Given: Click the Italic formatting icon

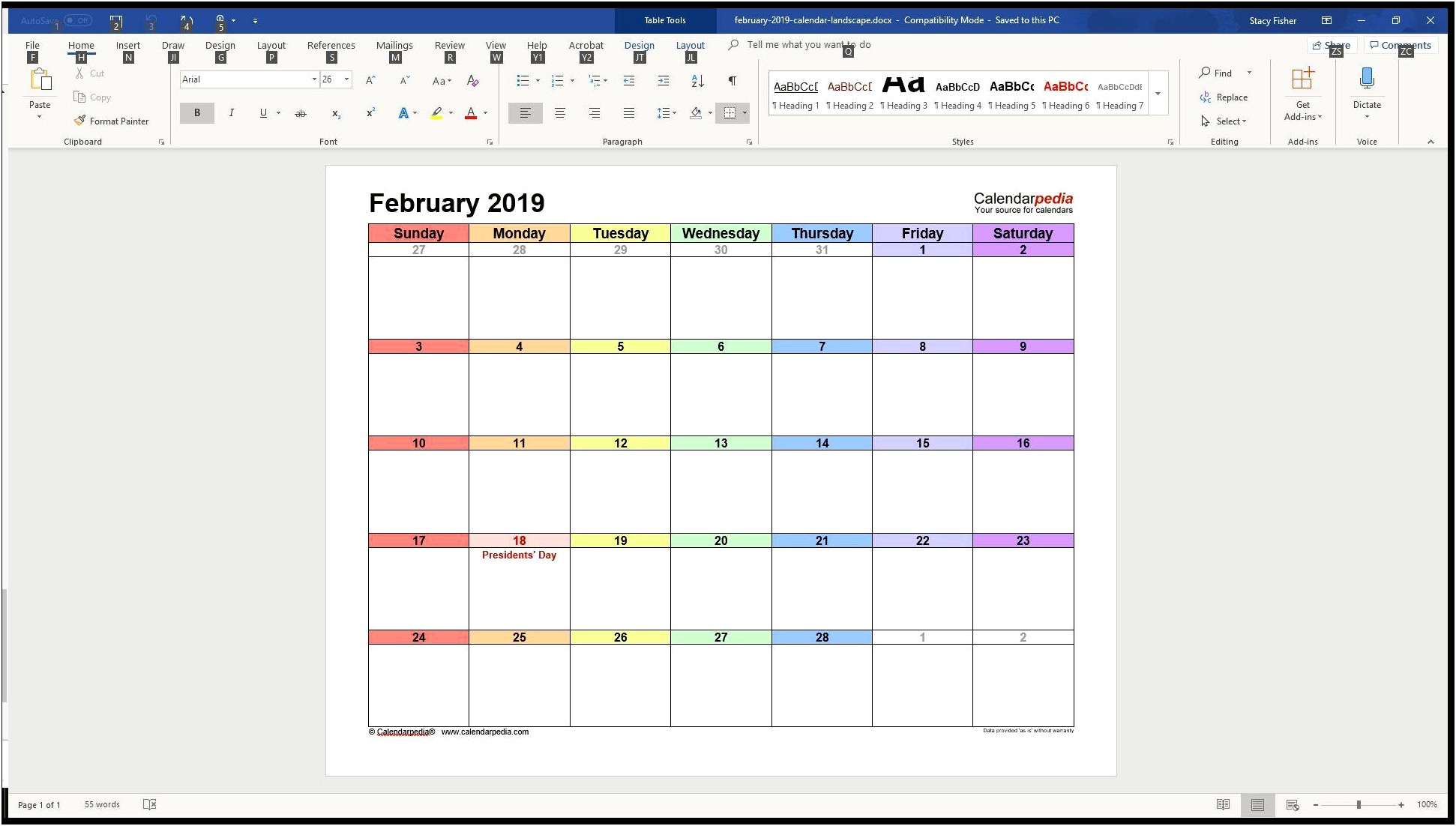Looking at the screenshot, I should coord(231,112).
